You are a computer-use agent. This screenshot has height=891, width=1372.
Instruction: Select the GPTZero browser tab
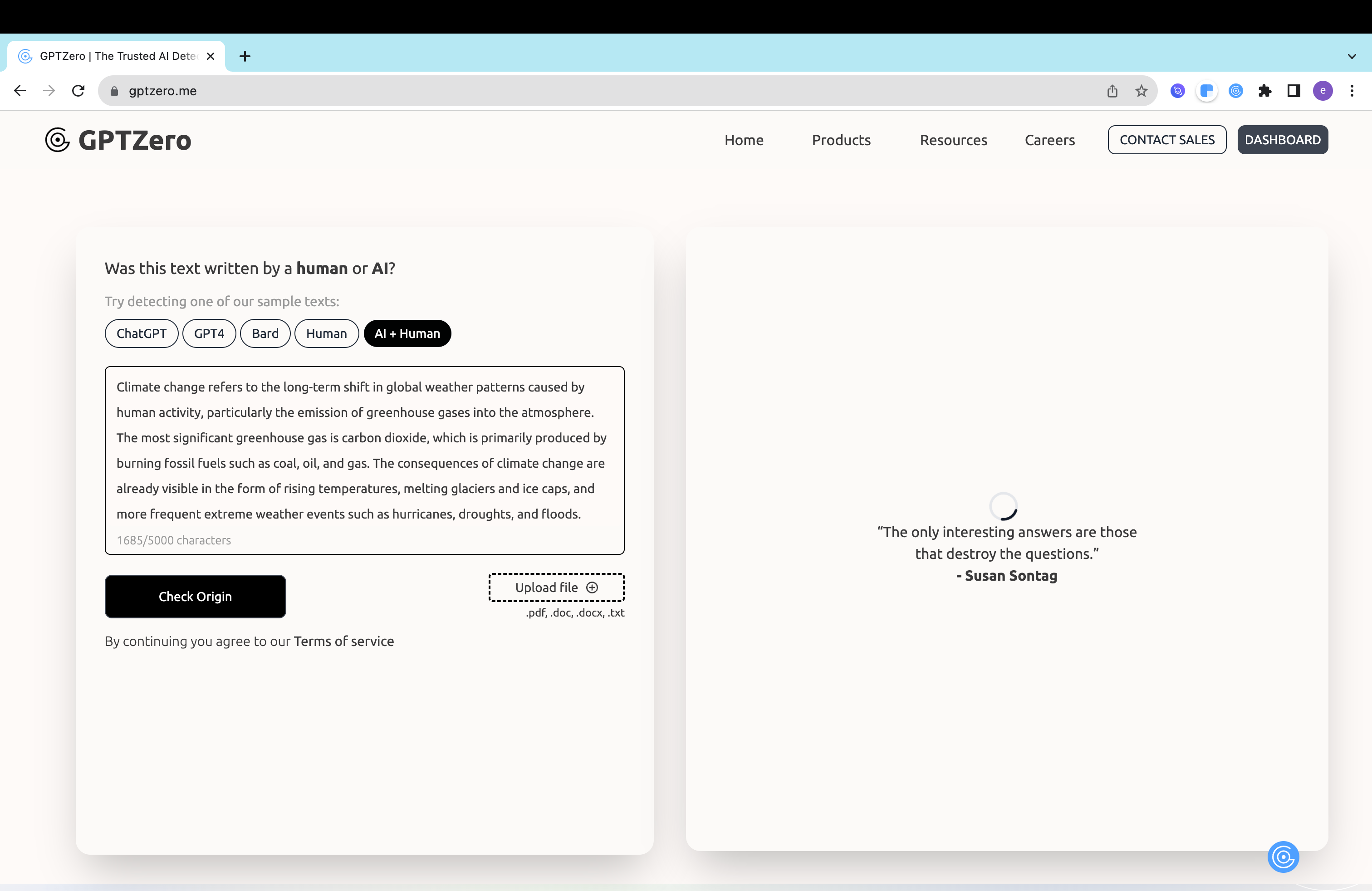pos(109,56)
